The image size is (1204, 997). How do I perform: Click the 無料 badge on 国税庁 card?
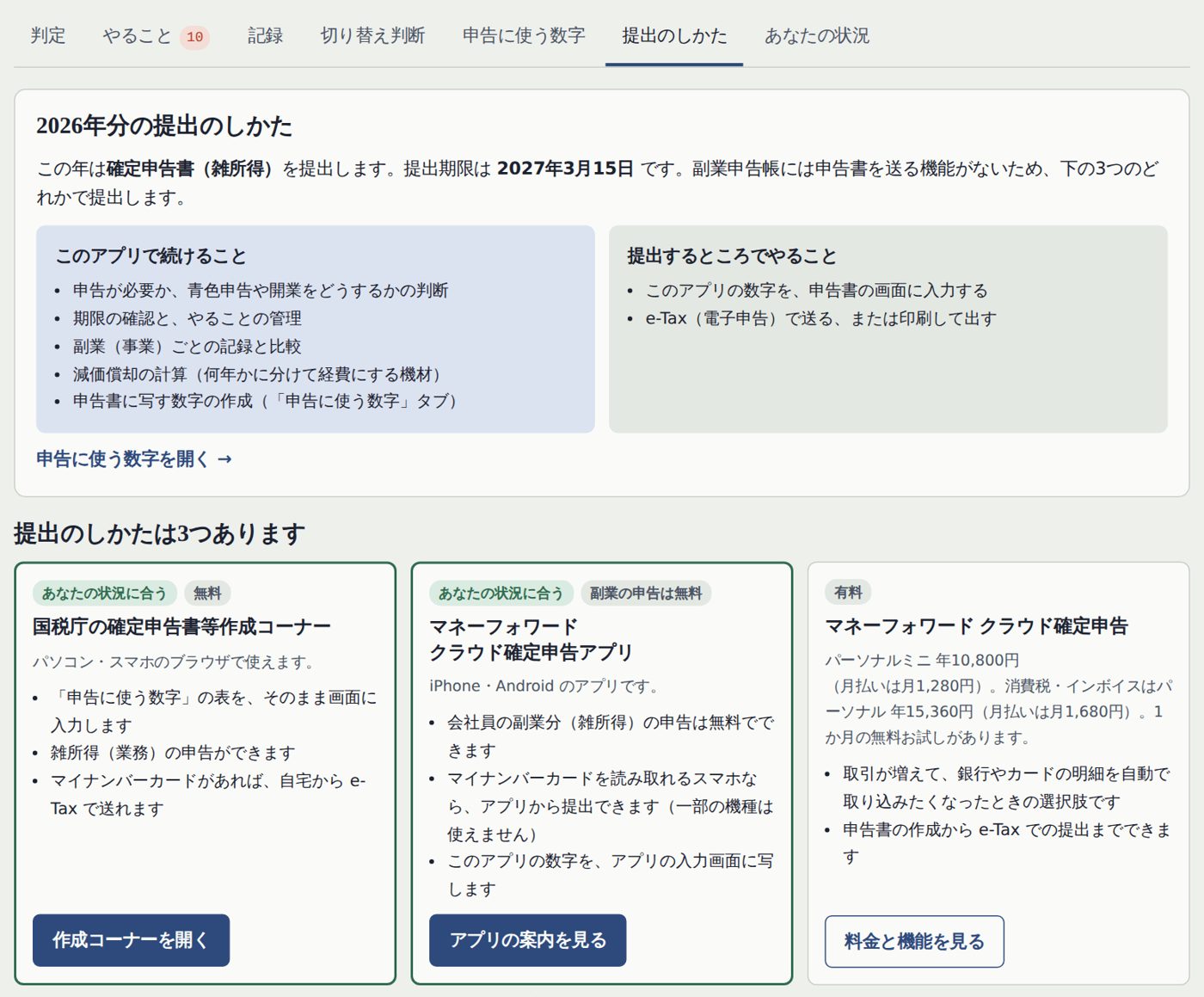[207, 594]
